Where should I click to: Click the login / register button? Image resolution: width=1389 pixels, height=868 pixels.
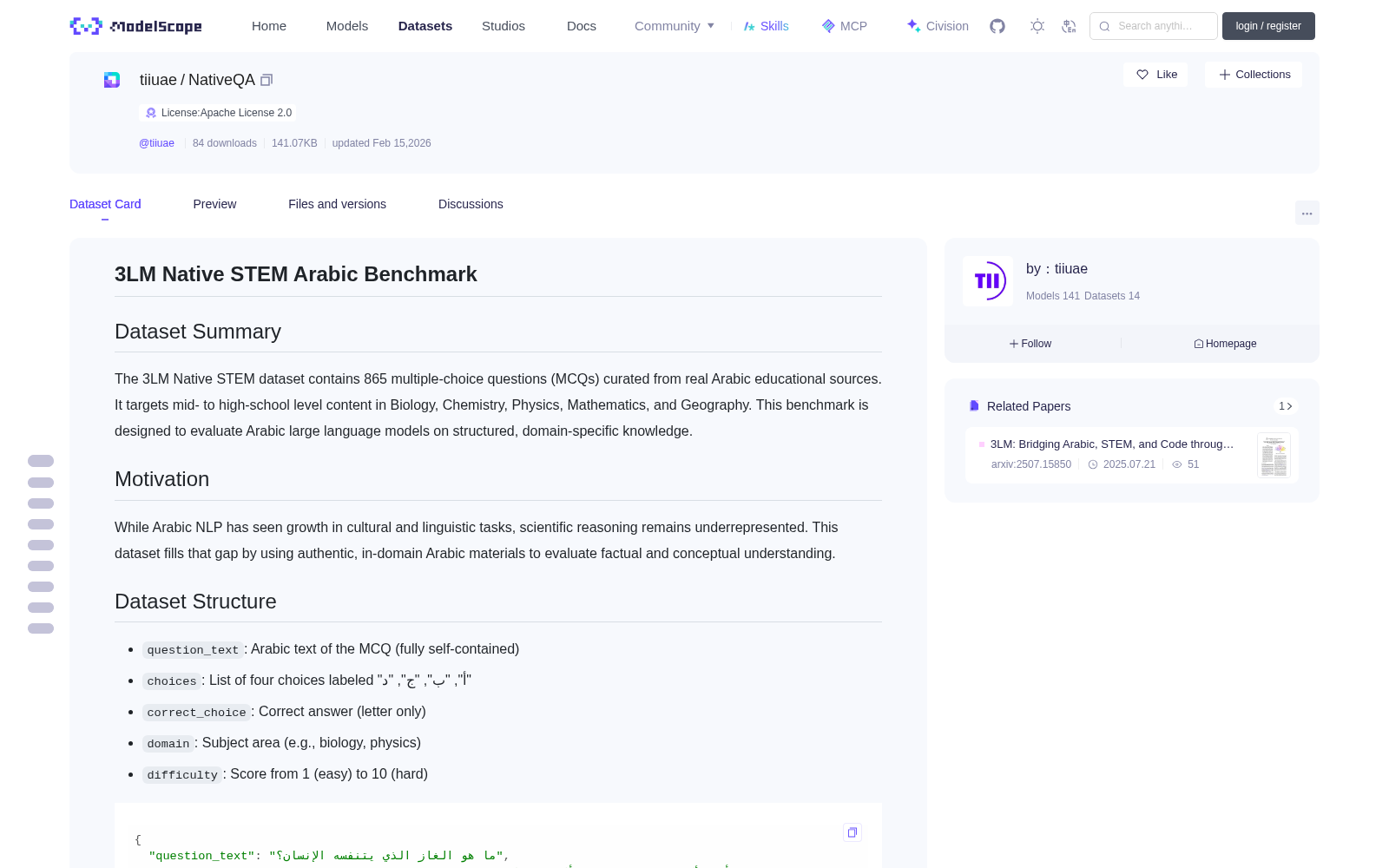point(1268,26)
